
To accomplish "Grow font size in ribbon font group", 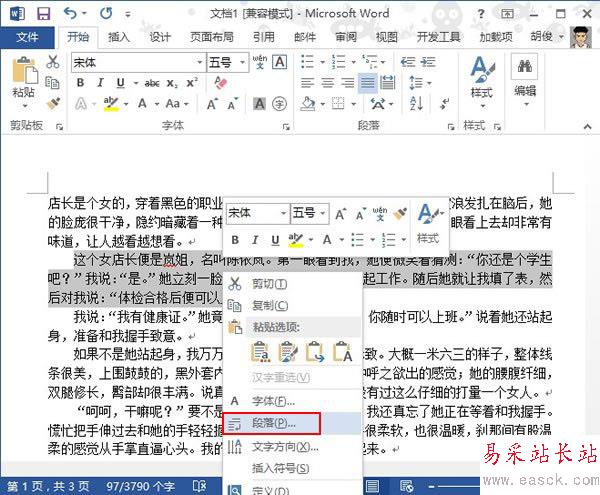I will click(212, 104).
